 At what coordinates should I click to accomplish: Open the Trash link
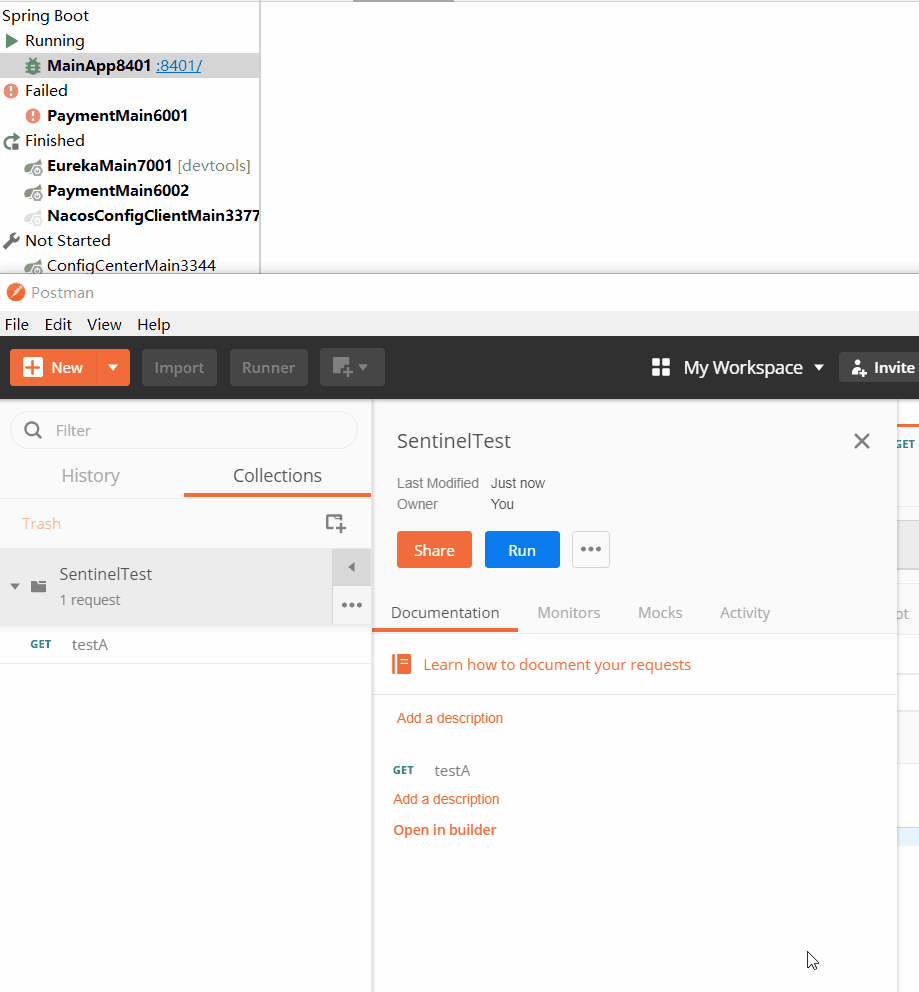pos(41,524)
